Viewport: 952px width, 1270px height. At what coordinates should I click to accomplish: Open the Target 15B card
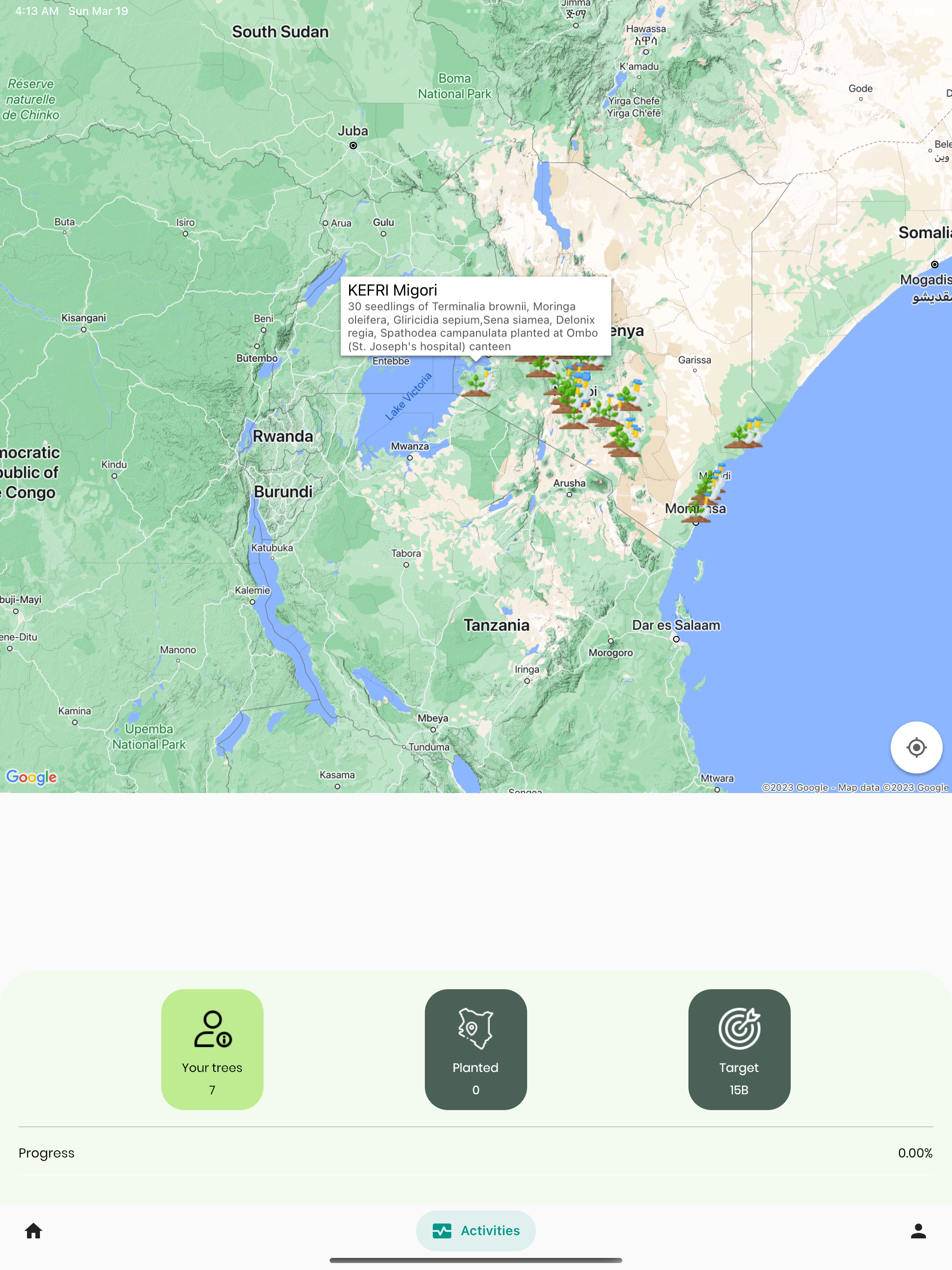pyautogui.click(x=739, y=1049)
